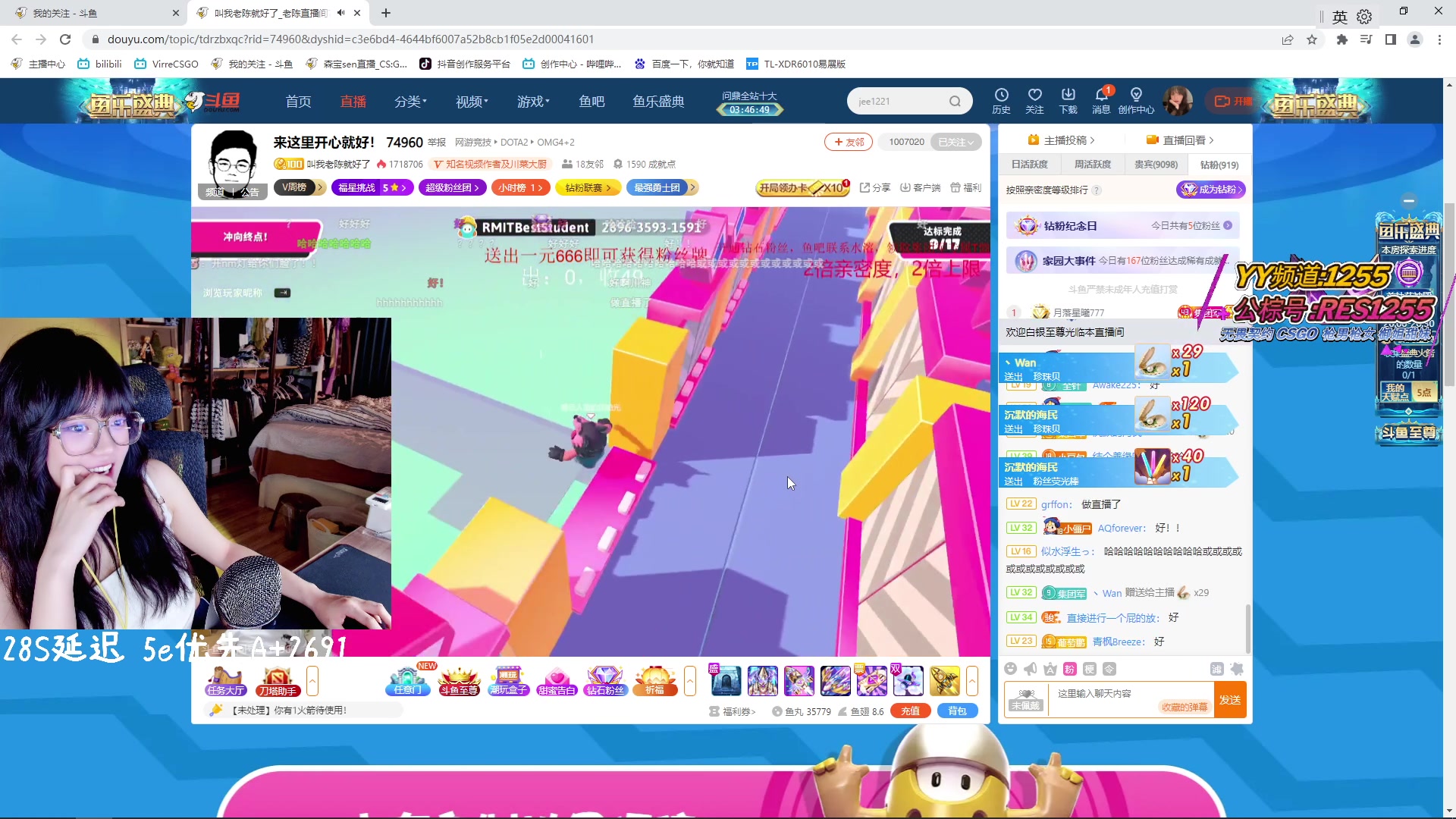Click the 发送 send button
This screenshot has height=819, width=1456.
[1230, 700]
